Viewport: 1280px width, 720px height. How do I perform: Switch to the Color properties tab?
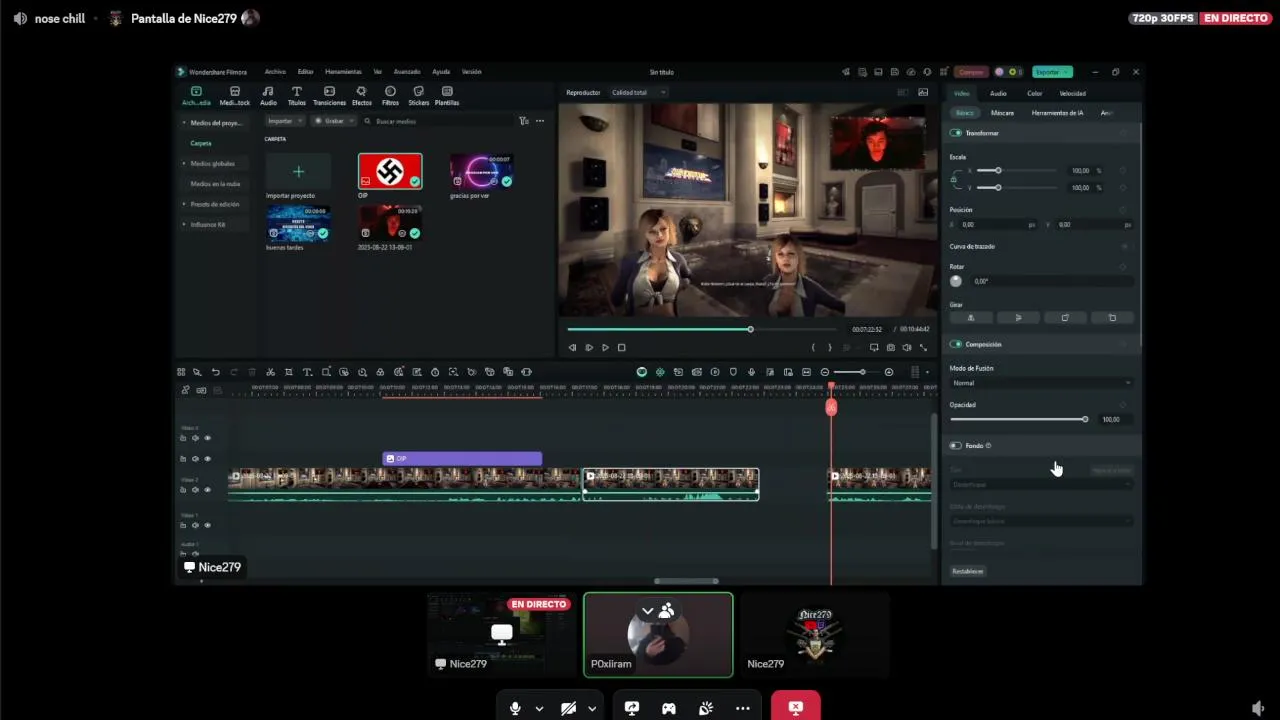coord(1035,94)
